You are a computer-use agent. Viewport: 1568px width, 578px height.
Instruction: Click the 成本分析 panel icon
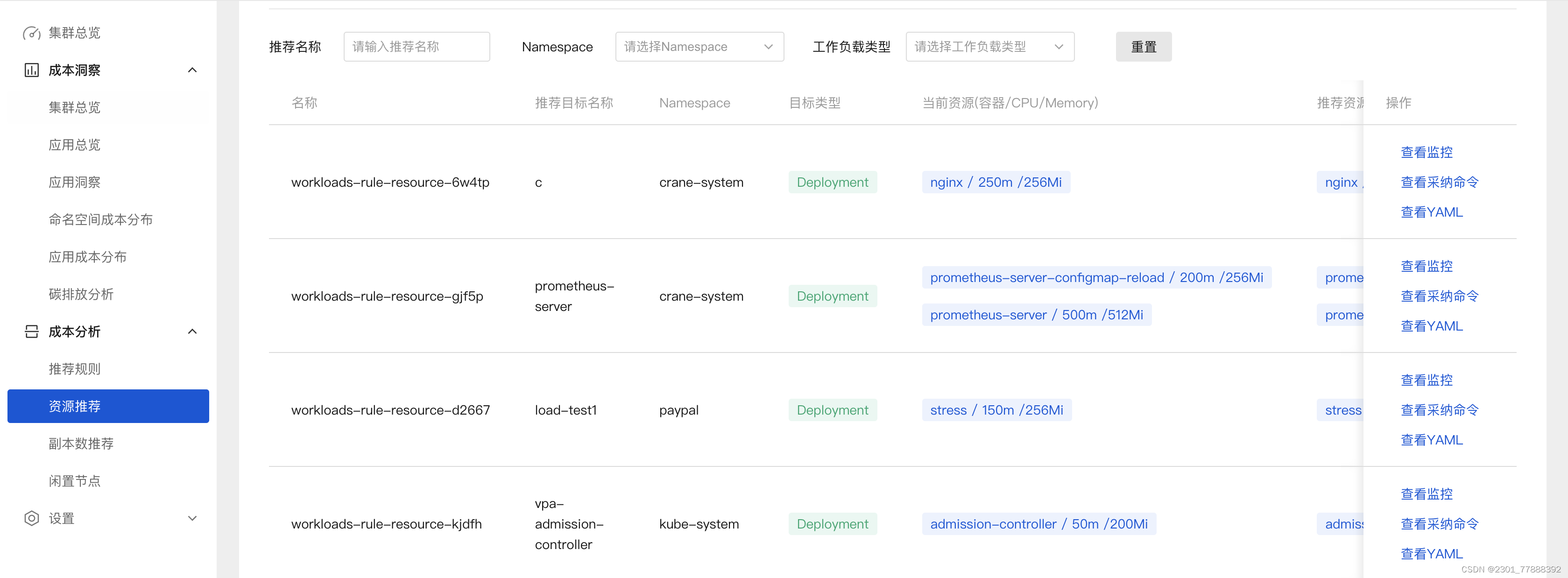coord(31,331)
